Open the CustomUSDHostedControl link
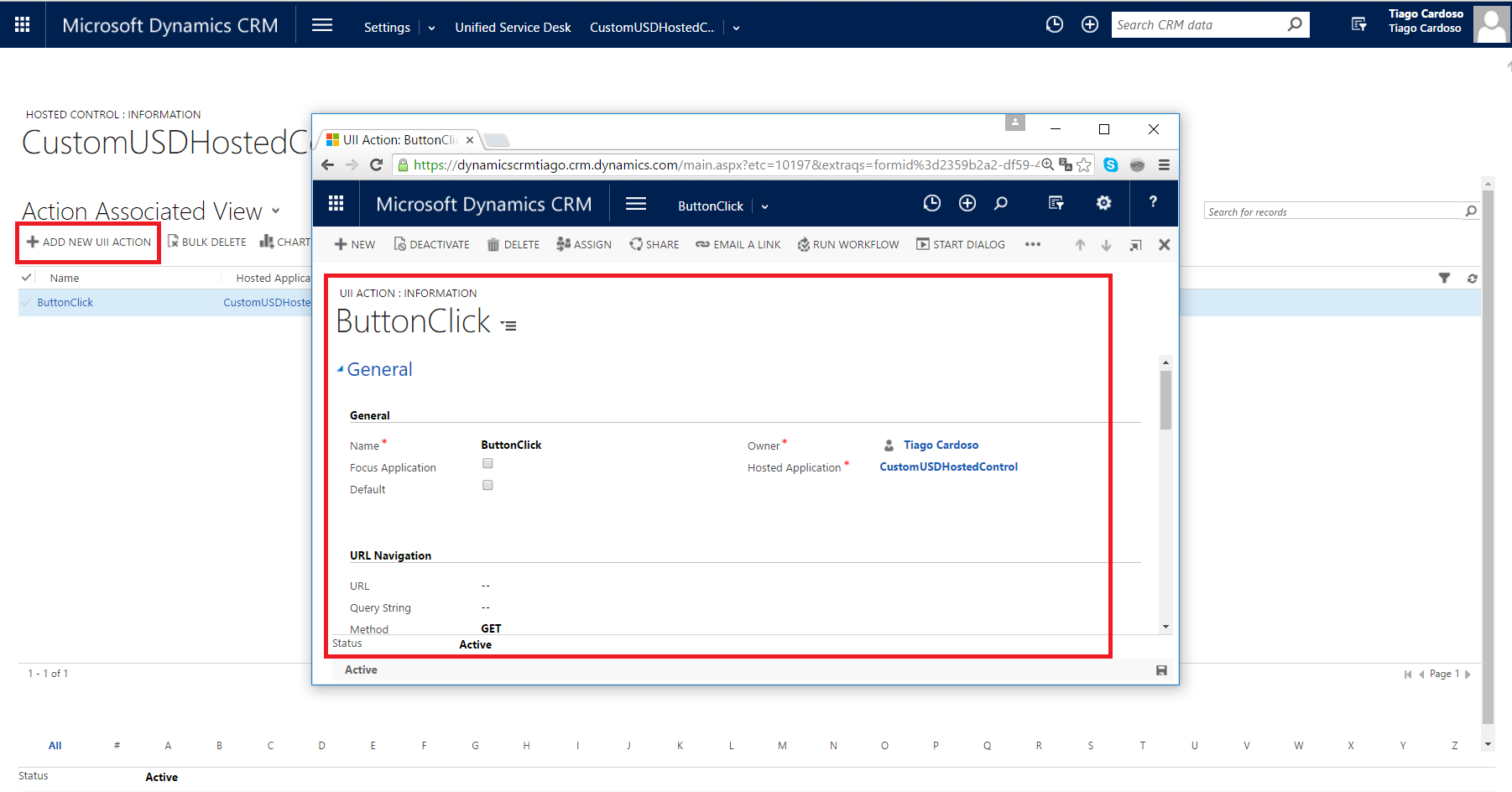The width and height of the screenshot is (1512, 792). tap(948, 467)
